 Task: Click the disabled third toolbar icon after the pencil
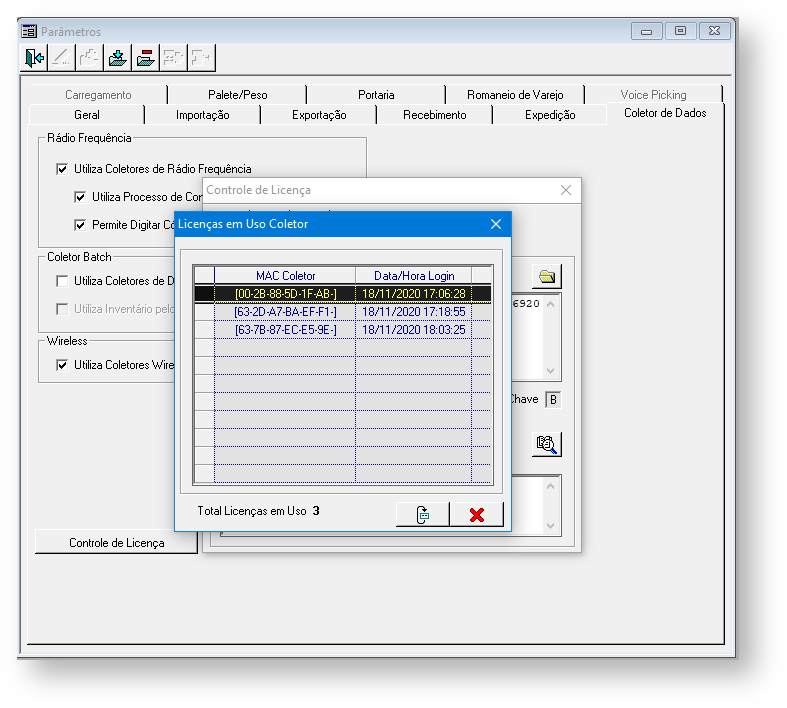90,58
